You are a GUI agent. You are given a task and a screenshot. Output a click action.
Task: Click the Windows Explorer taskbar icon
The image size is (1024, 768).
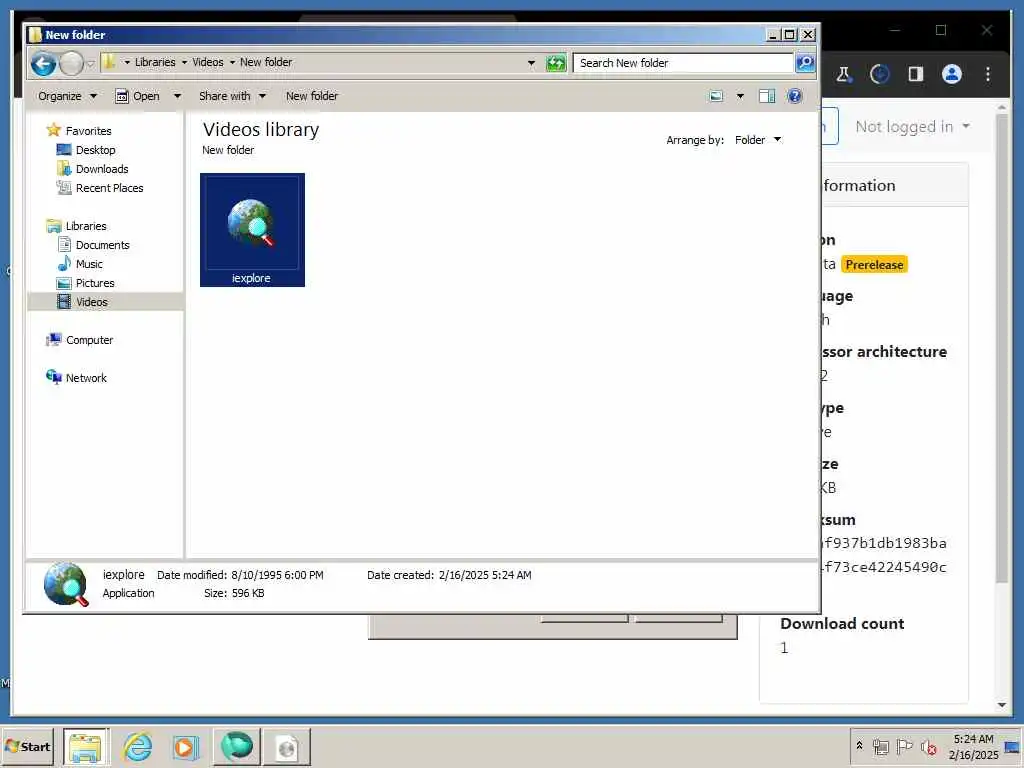click(x=86, y=747)
